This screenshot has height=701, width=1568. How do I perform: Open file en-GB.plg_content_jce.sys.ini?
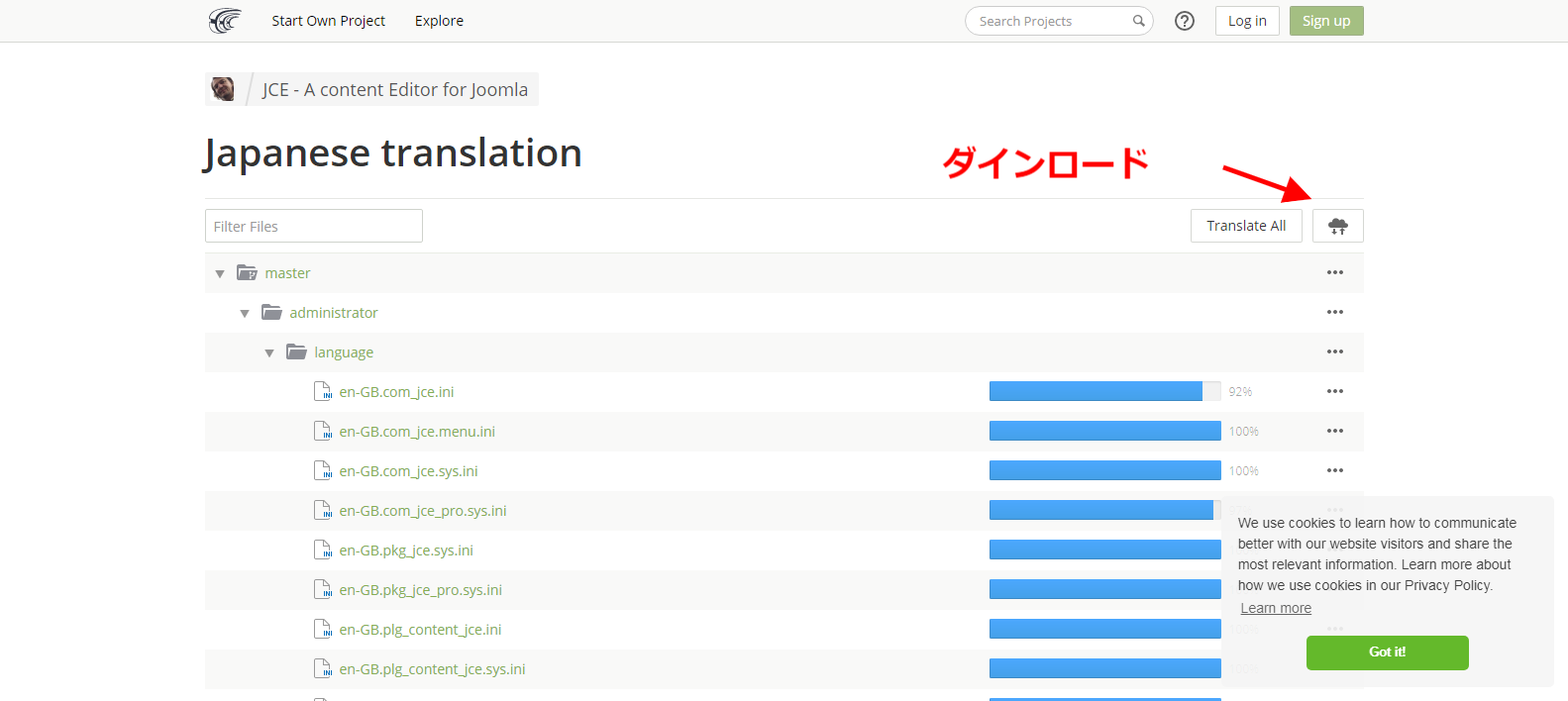tap(432, 669)
